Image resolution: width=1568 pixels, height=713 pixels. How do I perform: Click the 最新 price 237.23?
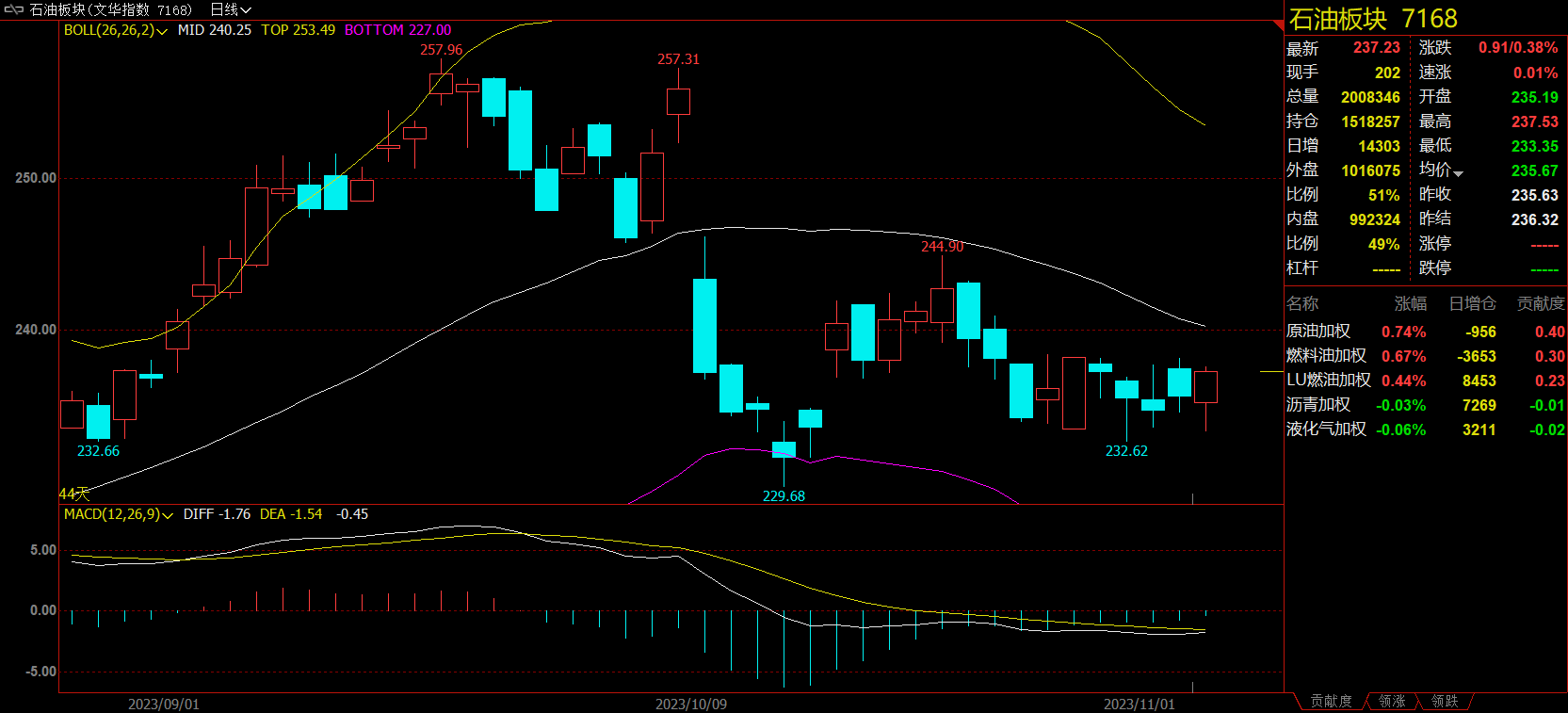pos(1377,48)
